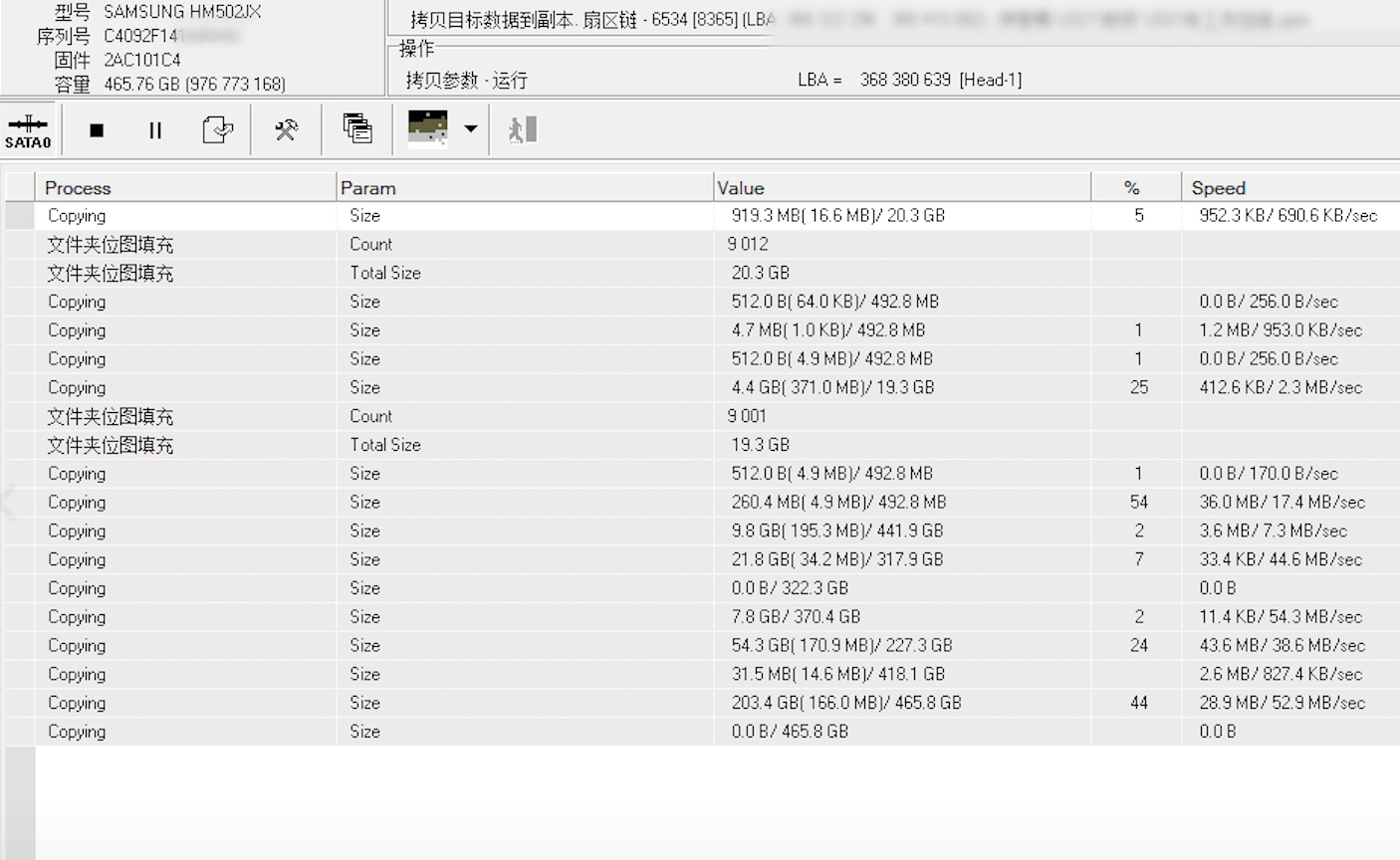Click speed value 28.9 MB/ 52.9 MB/sec
This screenshot has width=1400, height=860.
pyautogui.click(x=1283, y=703)
